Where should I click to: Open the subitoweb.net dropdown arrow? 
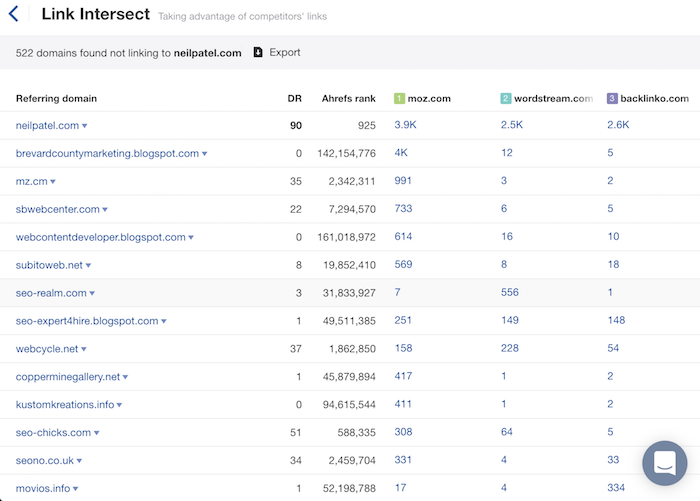pyautogui.click(x=88, y=265)
